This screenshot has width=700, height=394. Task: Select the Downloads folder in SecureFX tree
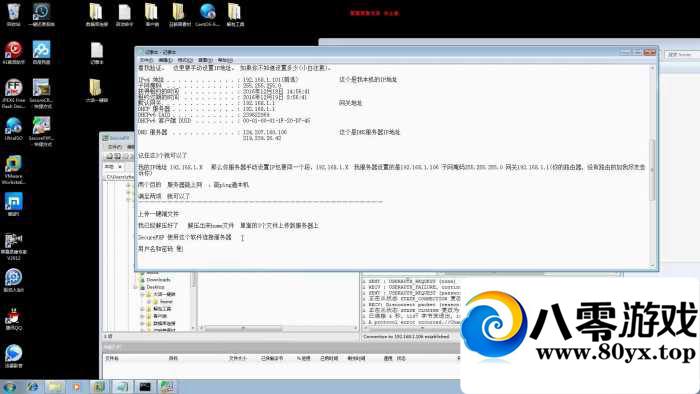(x=158, y=280)
